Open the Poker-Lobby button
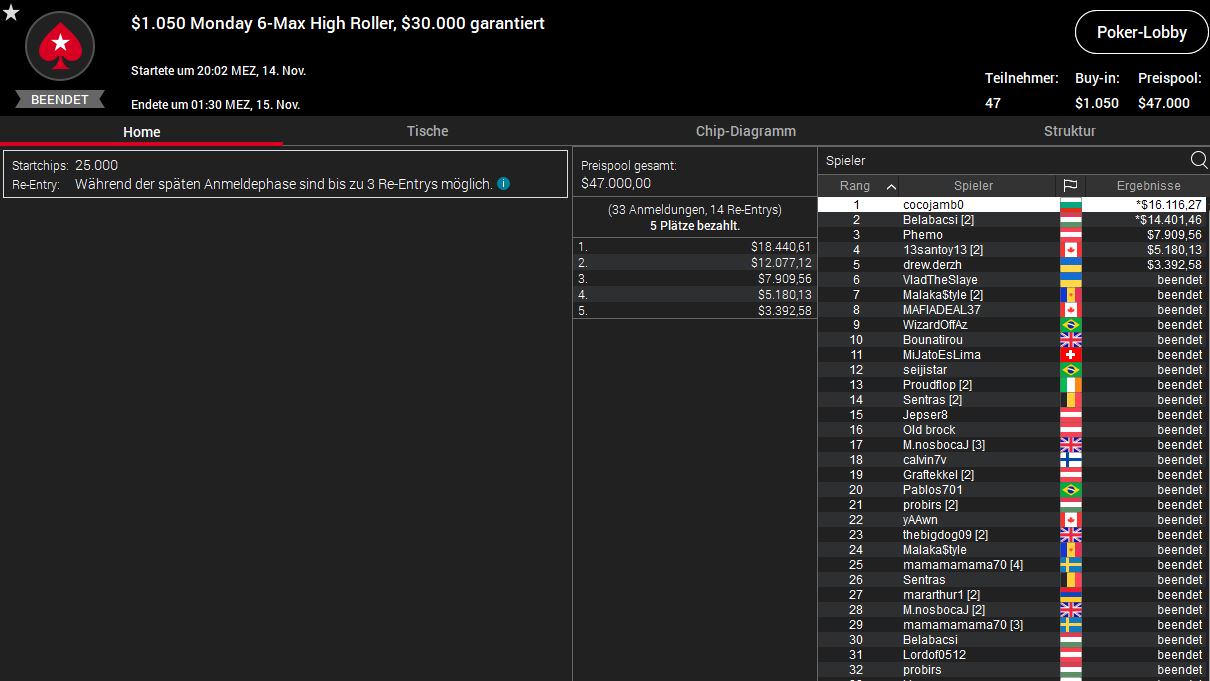1210x681 pixels. [x=1141, y=32]
